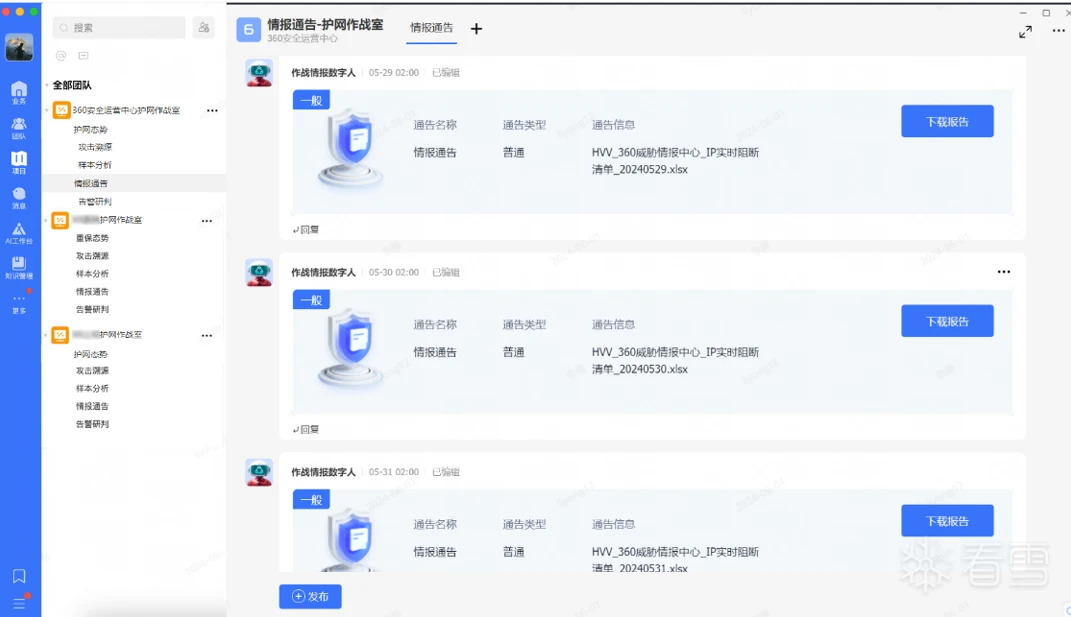Open the 知识管理 section
This screenshot has width=1071, height=617.
[x=19, y=268]
